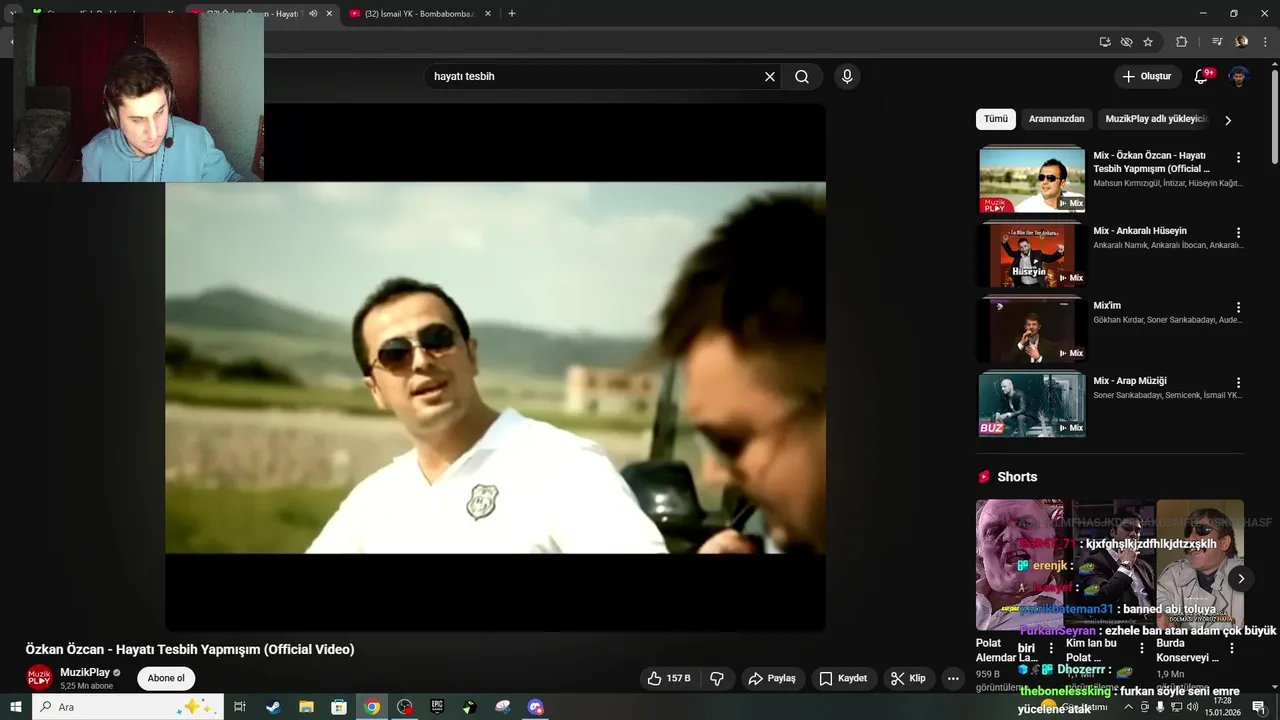Install app via the address bar install icon
Image resolution: width=1280 pixels, height=720 pixels.
pyautogui.click(x=1105, y=42)
